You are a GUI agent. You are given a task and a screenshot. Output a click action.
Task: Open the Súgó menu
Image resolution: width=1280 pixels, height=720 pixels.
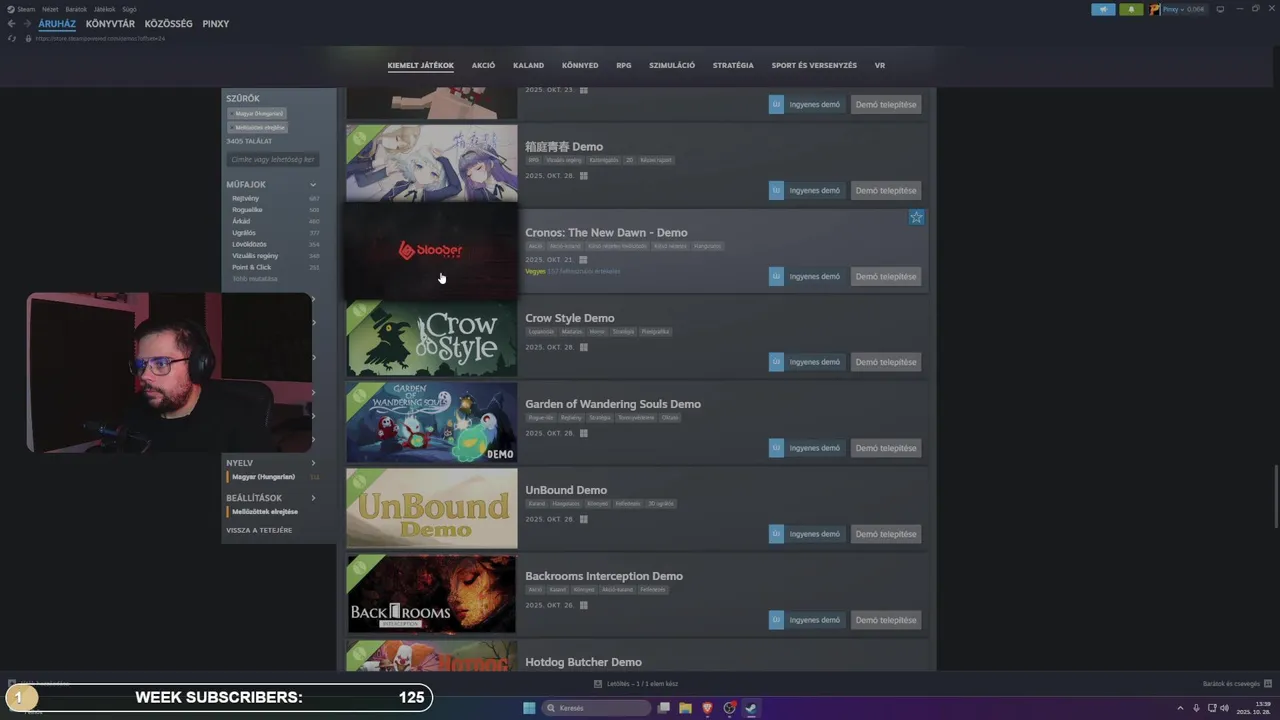[x=129, y=9]
